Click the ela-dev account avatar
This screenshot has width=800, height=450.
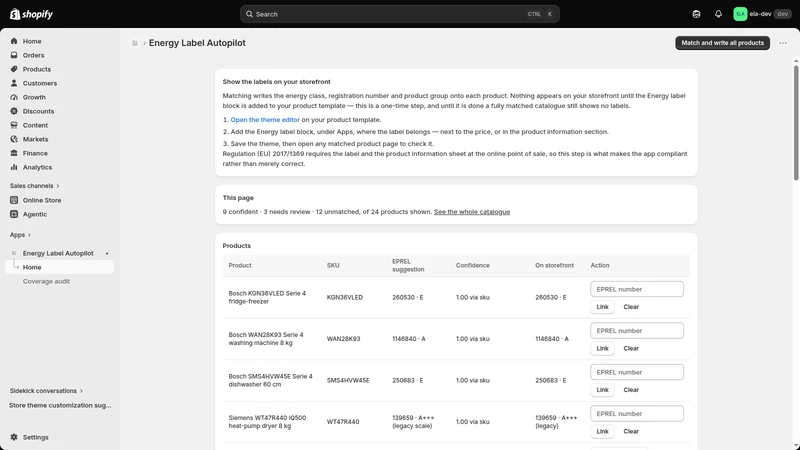(x=740, y=14)
